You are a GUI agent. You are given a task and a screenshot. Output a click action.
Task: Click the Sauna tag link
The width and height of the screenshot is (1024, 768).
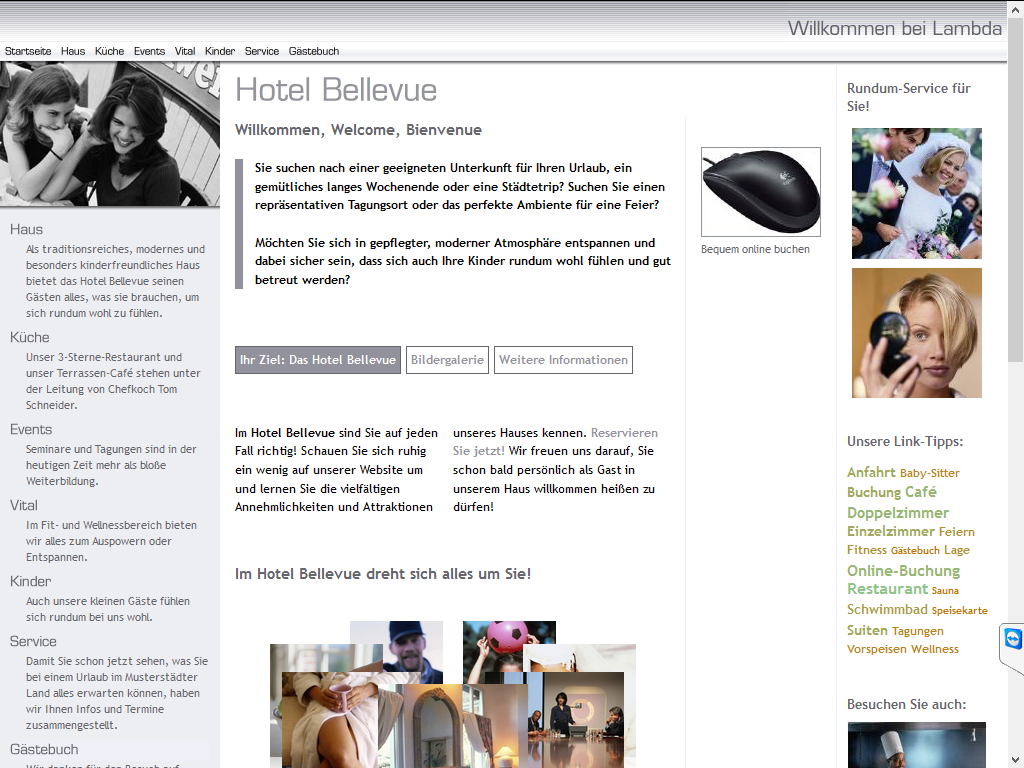(945, 590)
